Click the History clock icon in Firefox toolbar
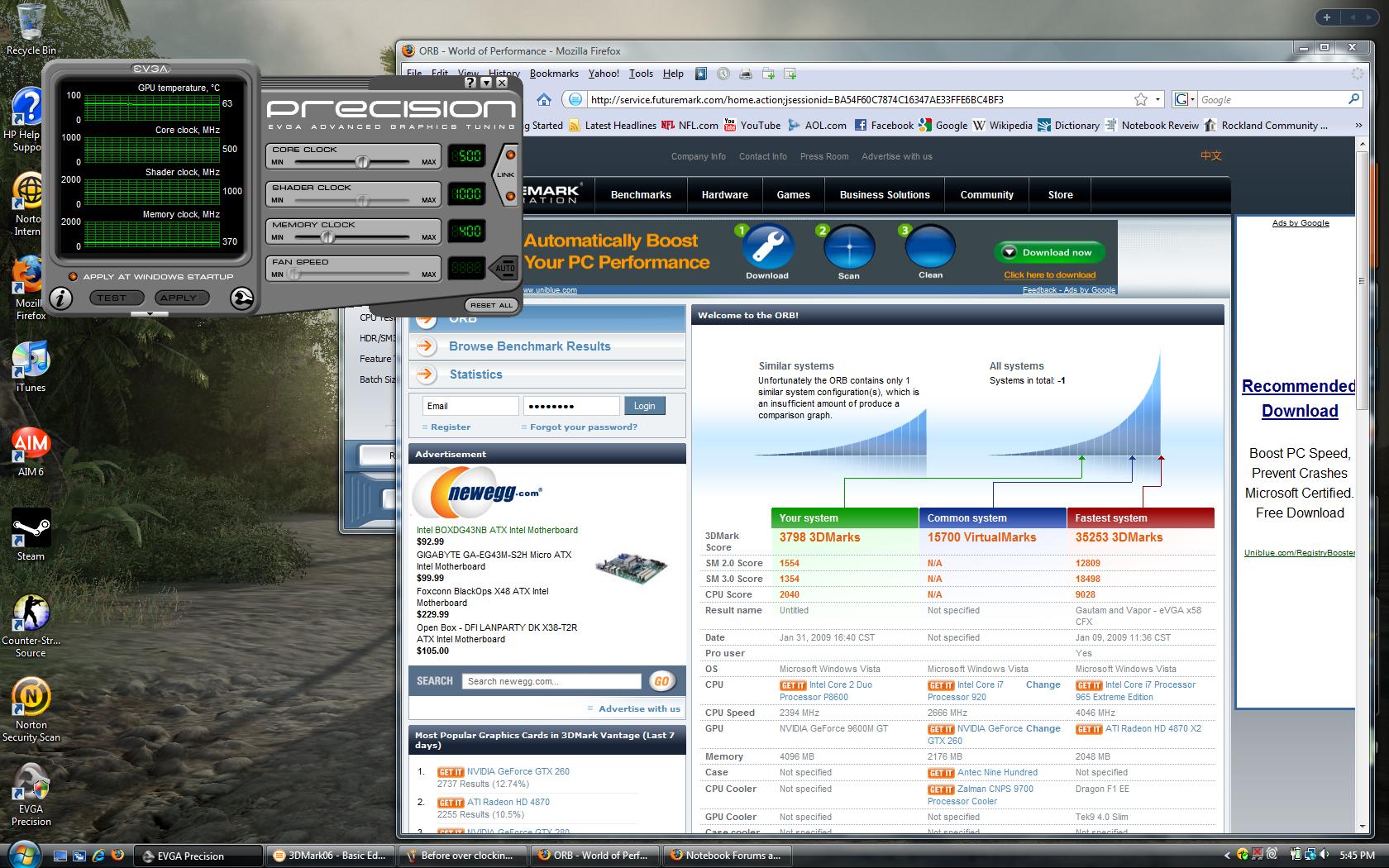The height and width of the screenshot is (868, 1389). 723,74
